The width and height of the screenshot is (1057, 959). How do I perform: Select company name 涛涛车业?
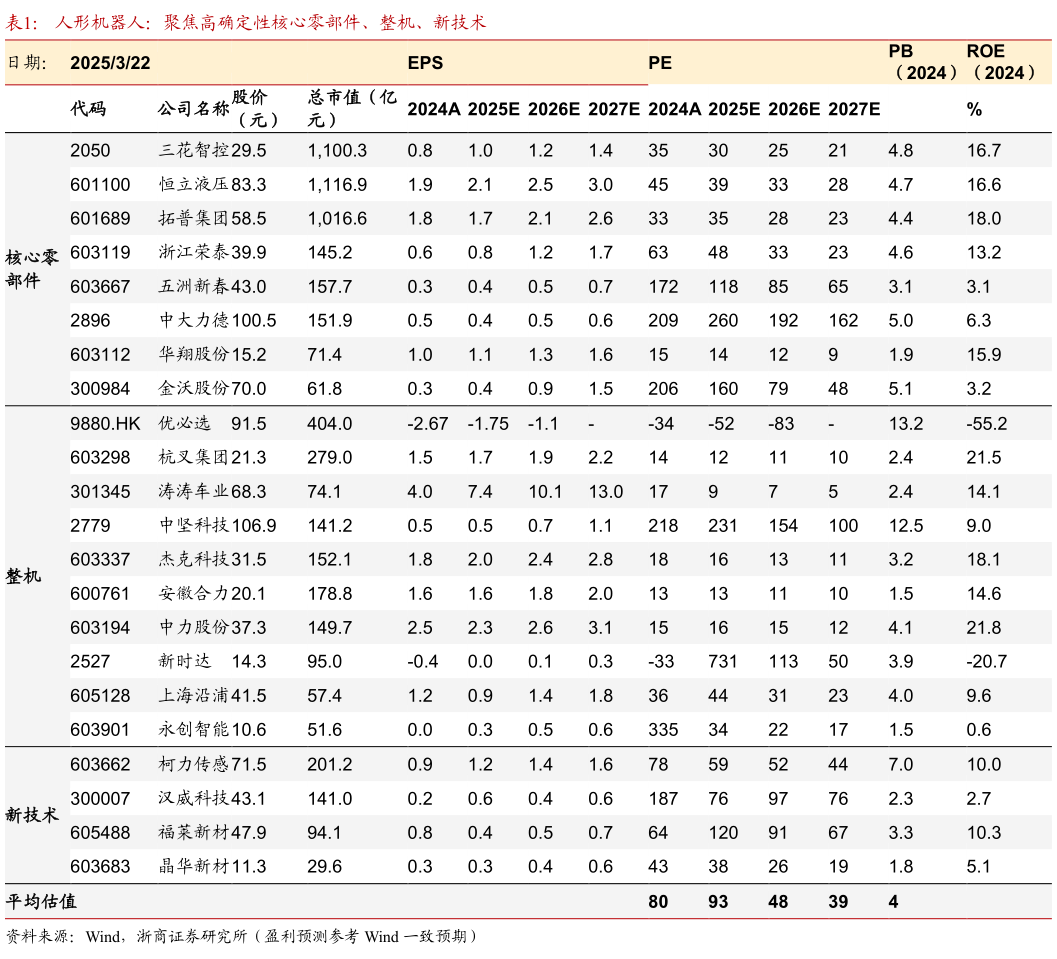coord(194,491)
